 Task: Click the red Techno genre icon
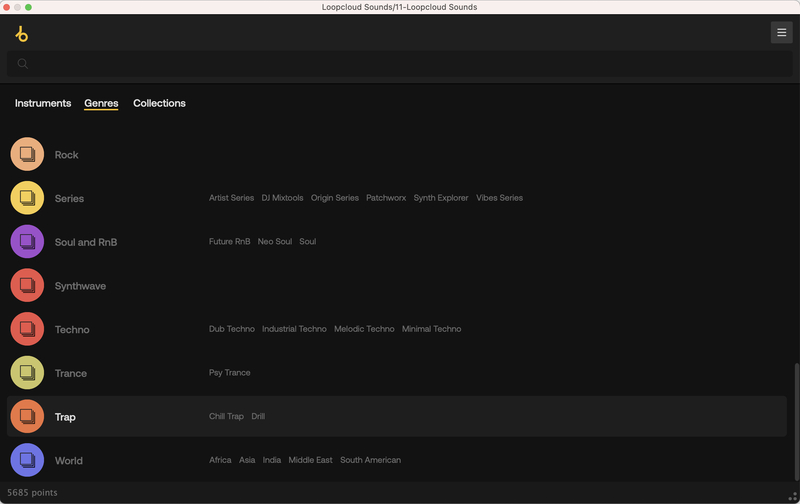pyautogui.click(x=27, y=329)
